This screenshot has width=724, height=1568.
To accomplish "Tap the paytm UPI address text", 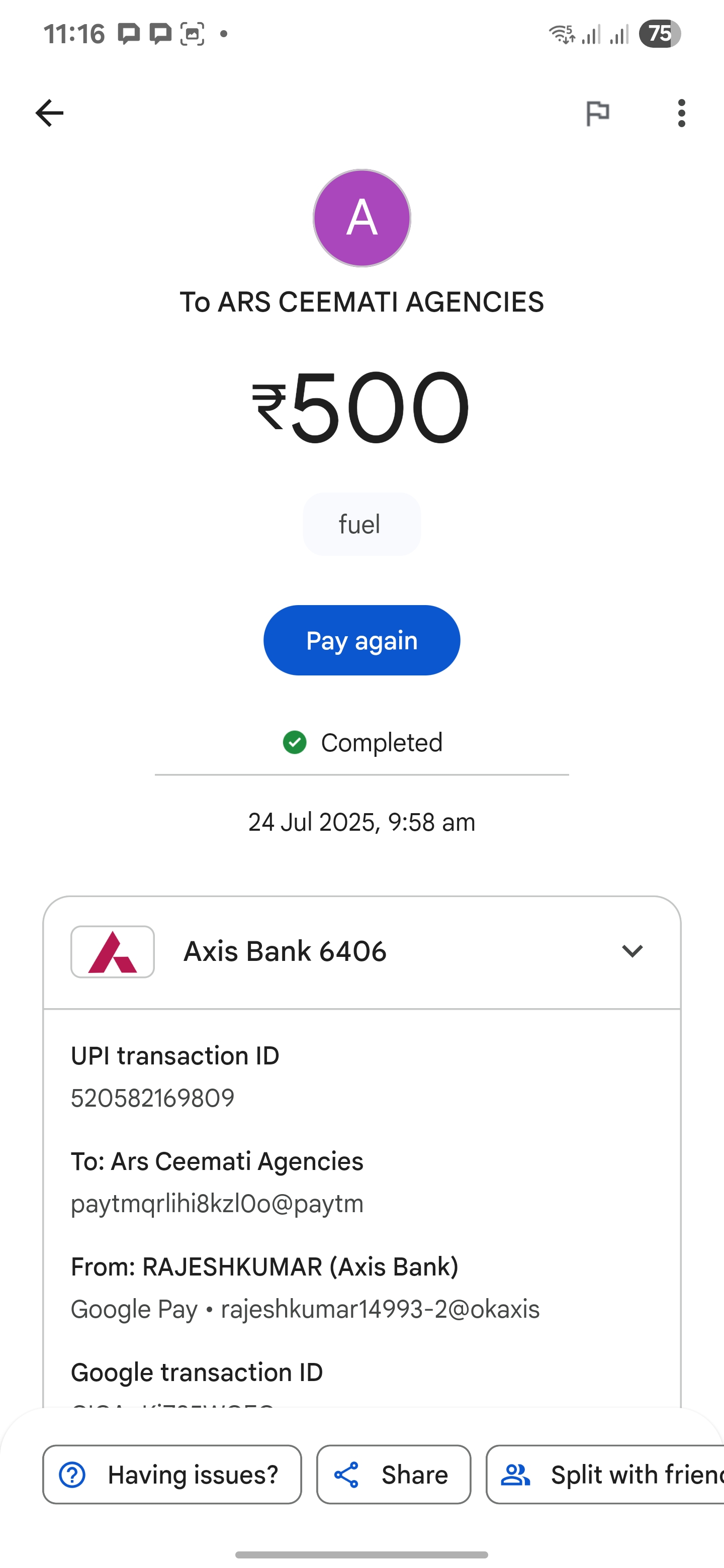I will 217,1204.
